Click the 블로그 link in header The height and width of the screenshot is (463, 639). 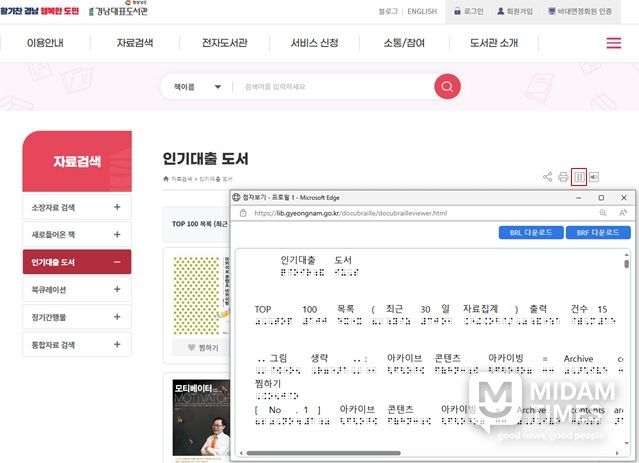click(388, 11)
